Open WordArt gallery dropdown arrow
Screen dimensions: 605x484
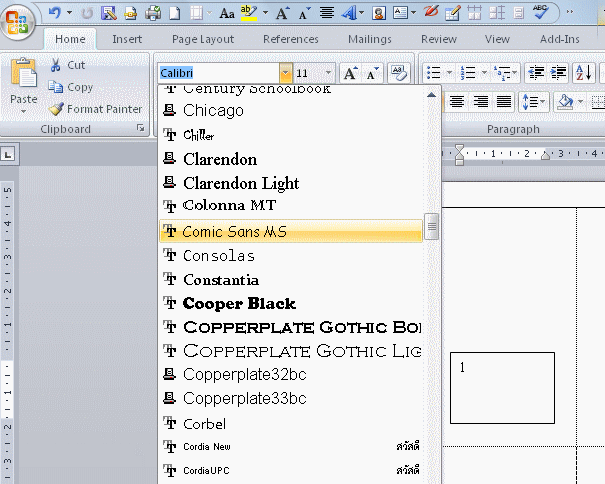(362, 13)
